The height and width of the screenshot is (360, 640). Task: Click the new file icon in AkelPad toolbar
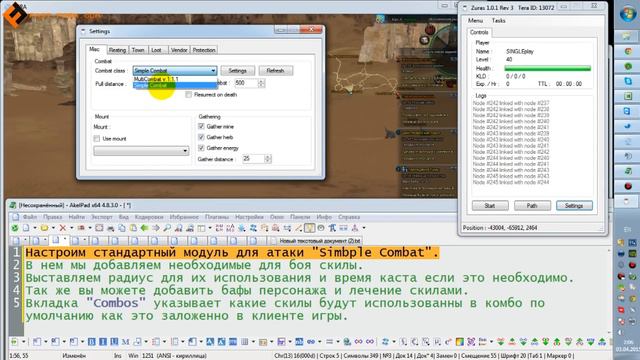[26, 228]
